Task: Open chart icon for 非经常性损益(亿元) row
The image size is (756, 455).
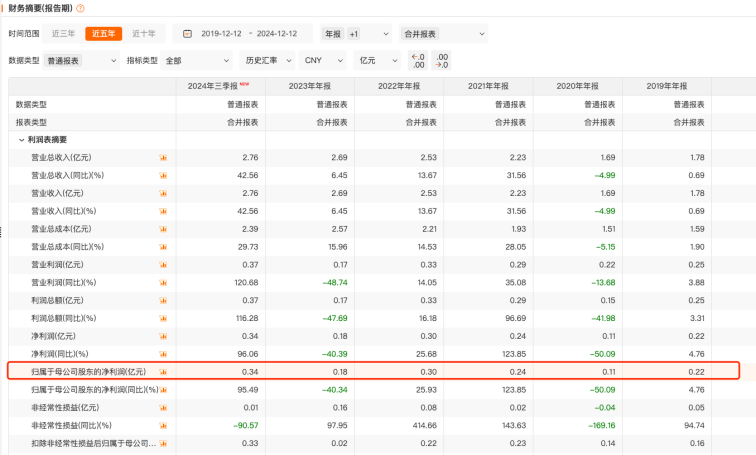Action: click(162, 407)
